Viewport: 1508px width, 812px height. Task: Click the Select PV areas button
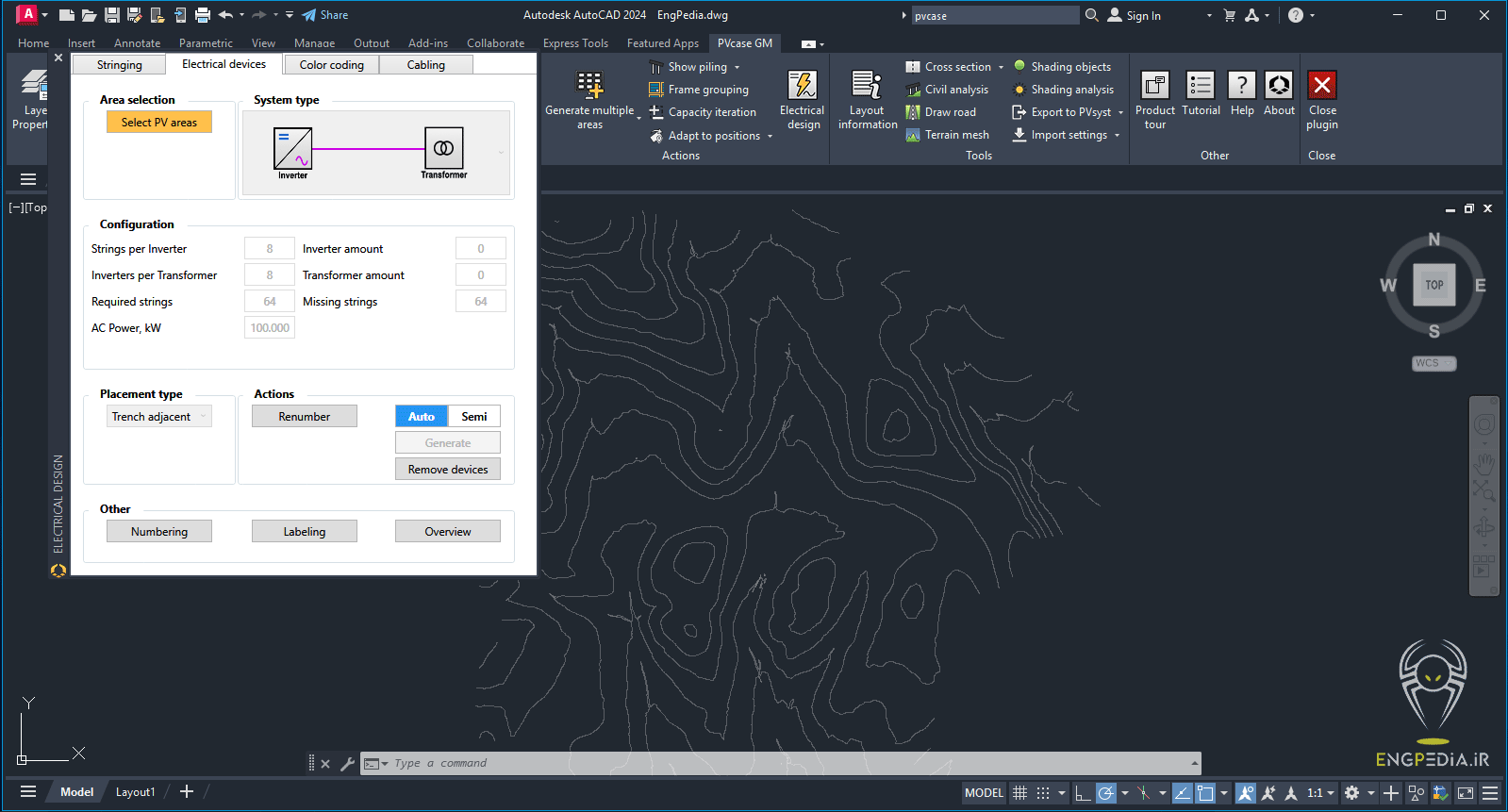pyautogui.click(x=158, y=123)
